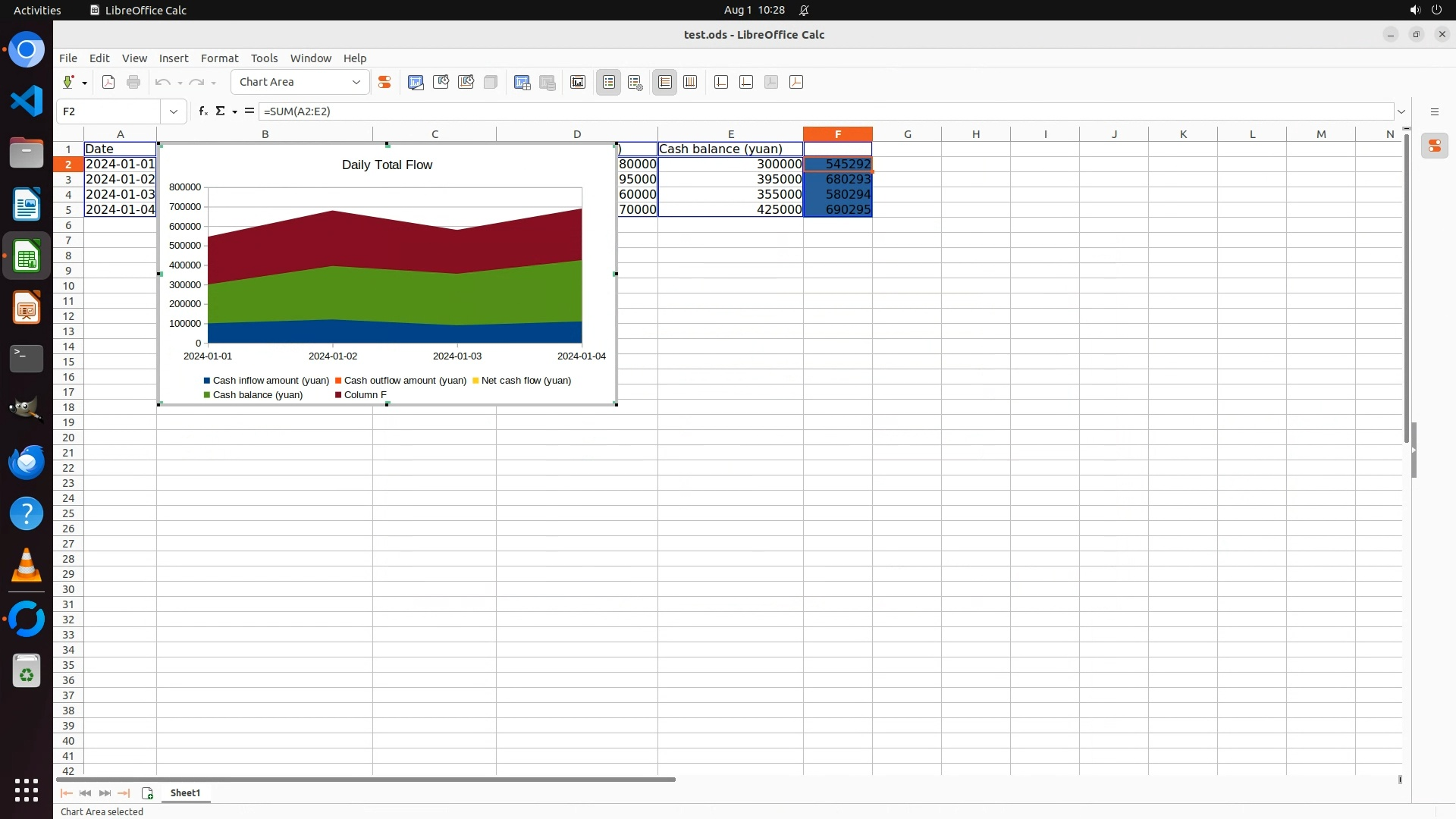Image resolution: width=1456 pixels, height=819 pixels.
Task: Select the Sheet1 tab
Action: [185, 792]
